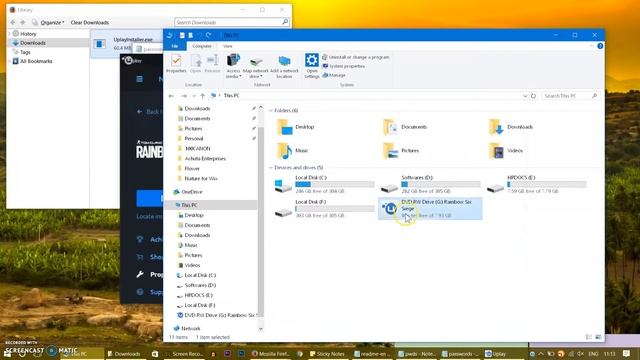This screenshot has height=360, width=640.
Task: Open System properties in the ribbon
Action: pyautogui.click(x=343, y=66)
